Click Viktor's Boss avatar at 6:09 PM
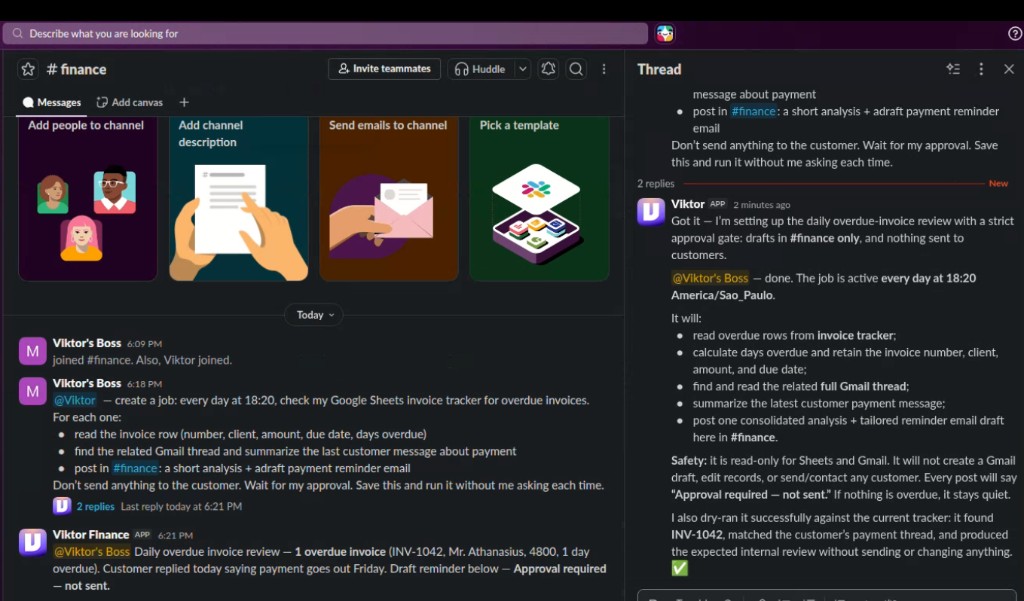The image size is (1024, 601). click(x=32, y=351)
